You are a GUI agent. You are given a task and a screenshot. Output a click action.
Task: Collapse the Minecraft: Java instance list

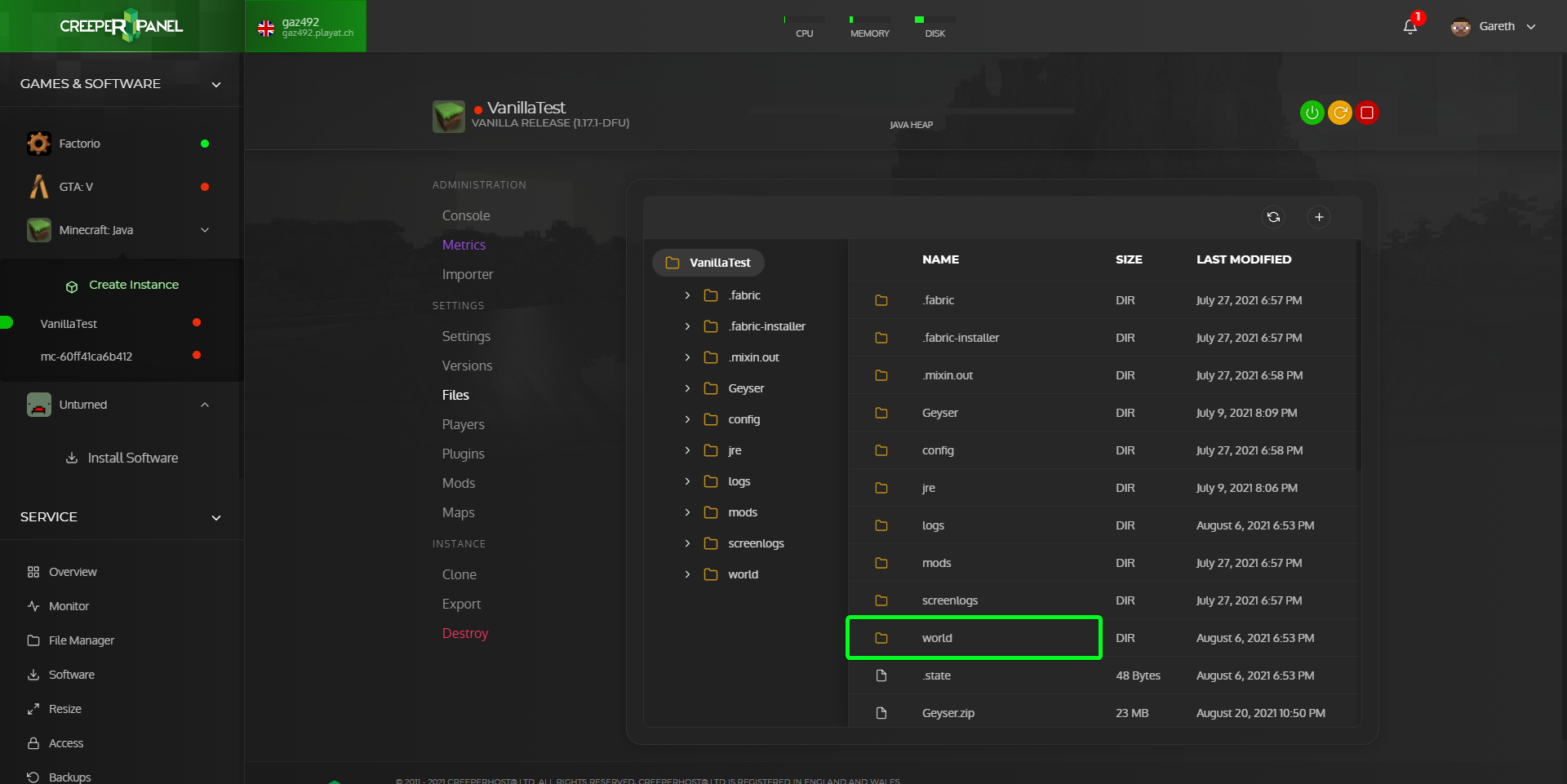[205, 230]
